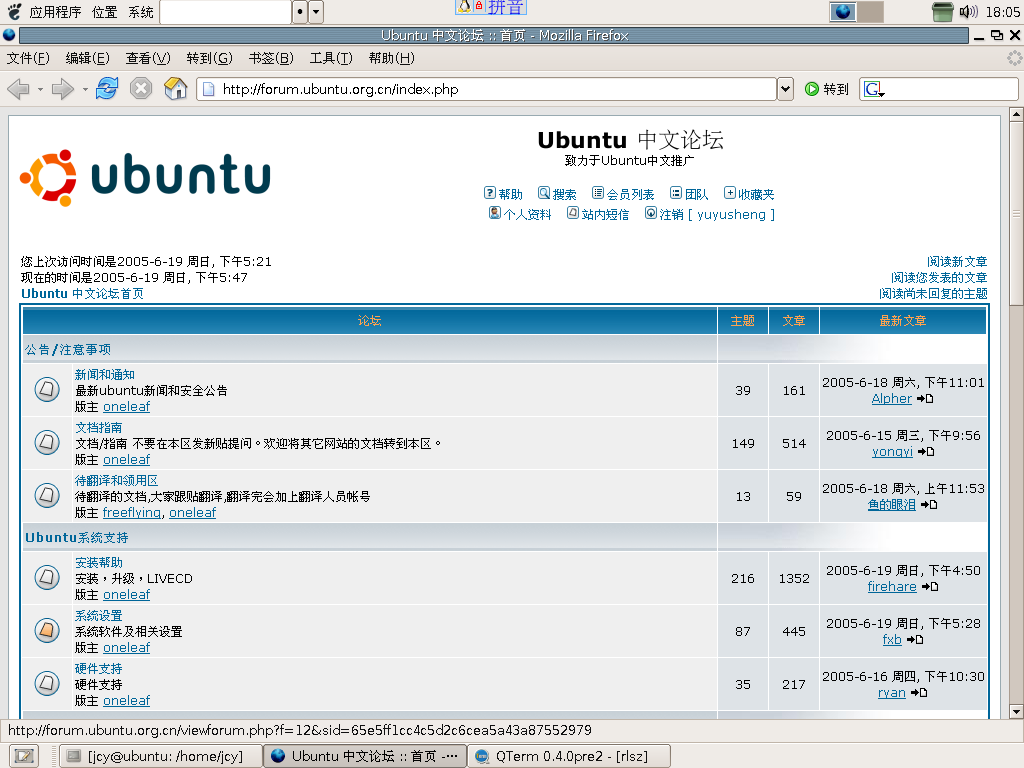
Task: Click the stop loading icon
Action: pyautogui.click(x=141, y=88)
